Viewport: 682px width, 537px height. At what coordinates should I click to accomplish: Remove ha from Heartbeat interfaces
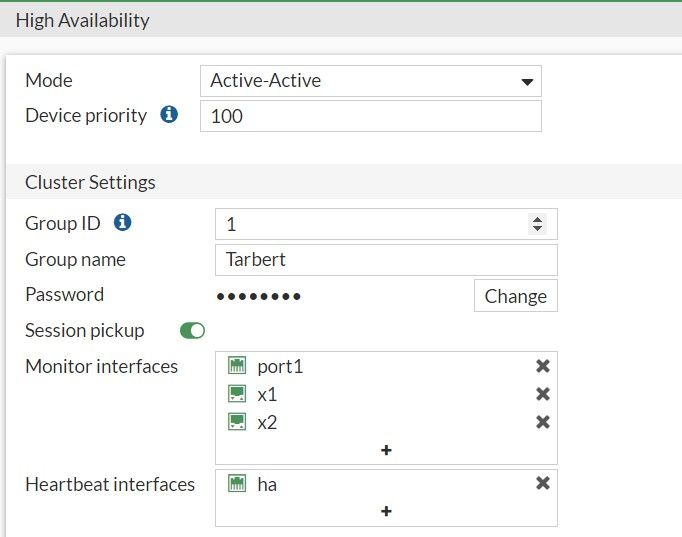coord(543,483)
